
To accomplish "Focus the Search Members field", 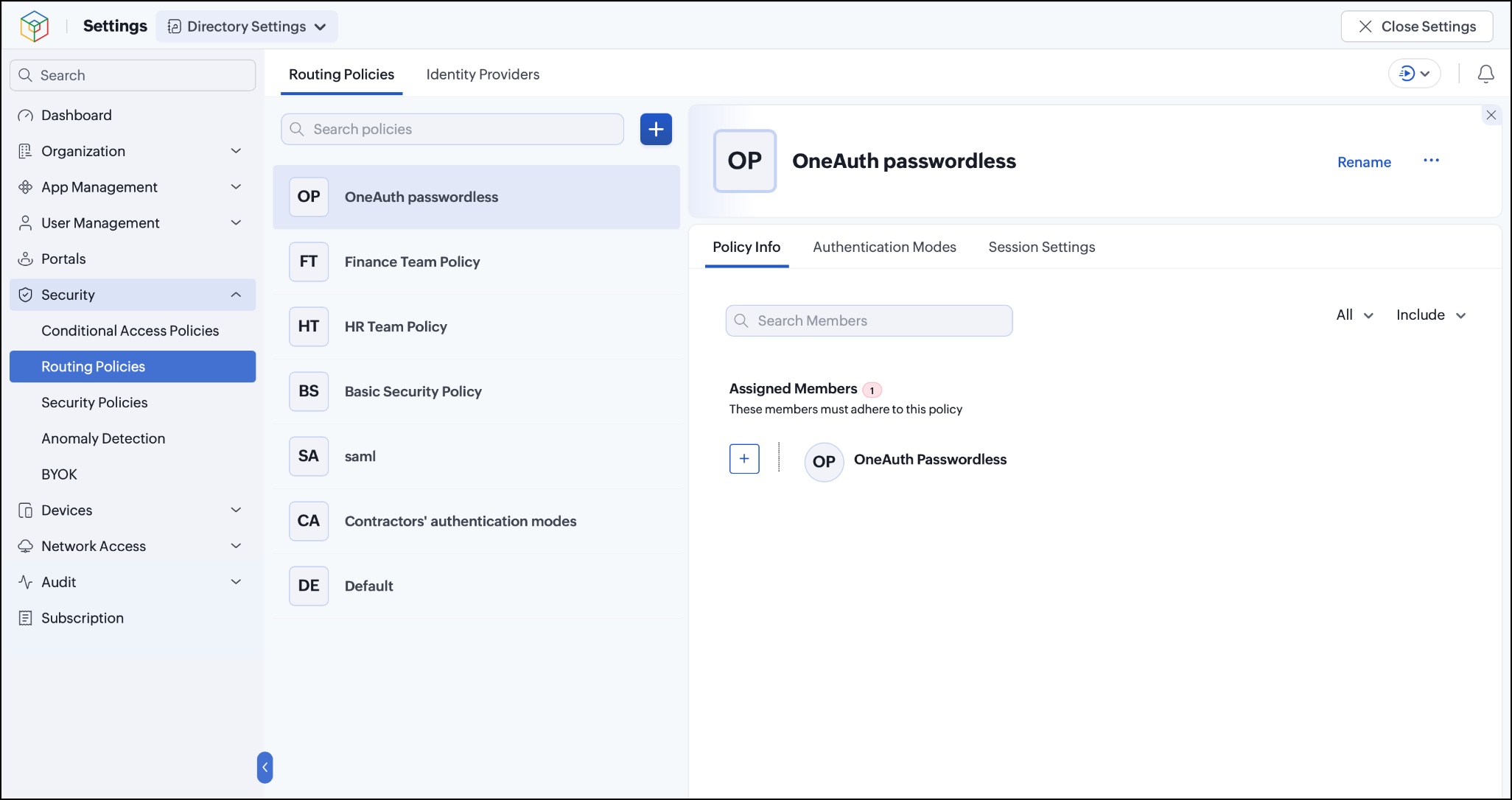I will click(869, 321).
